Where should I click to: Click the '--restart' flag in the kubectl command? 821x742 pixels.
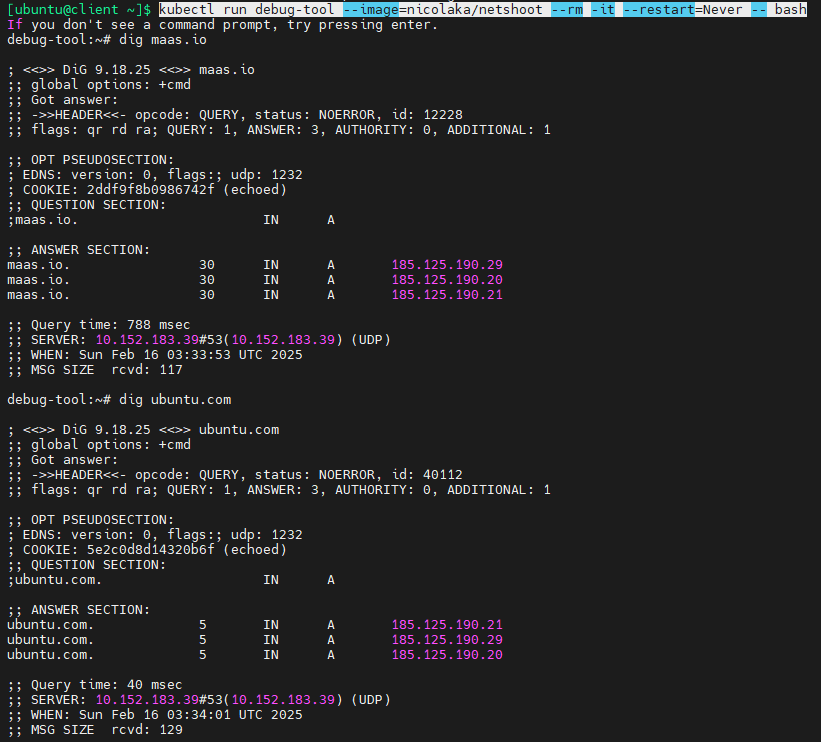click(659, 9)
